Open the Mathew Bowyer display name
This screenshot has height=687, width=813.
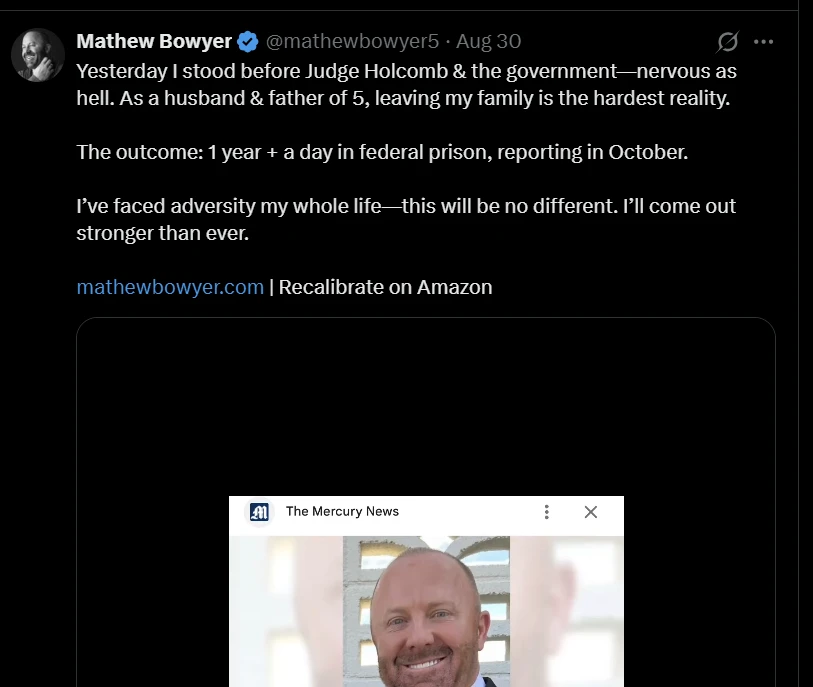coord(154,42)
